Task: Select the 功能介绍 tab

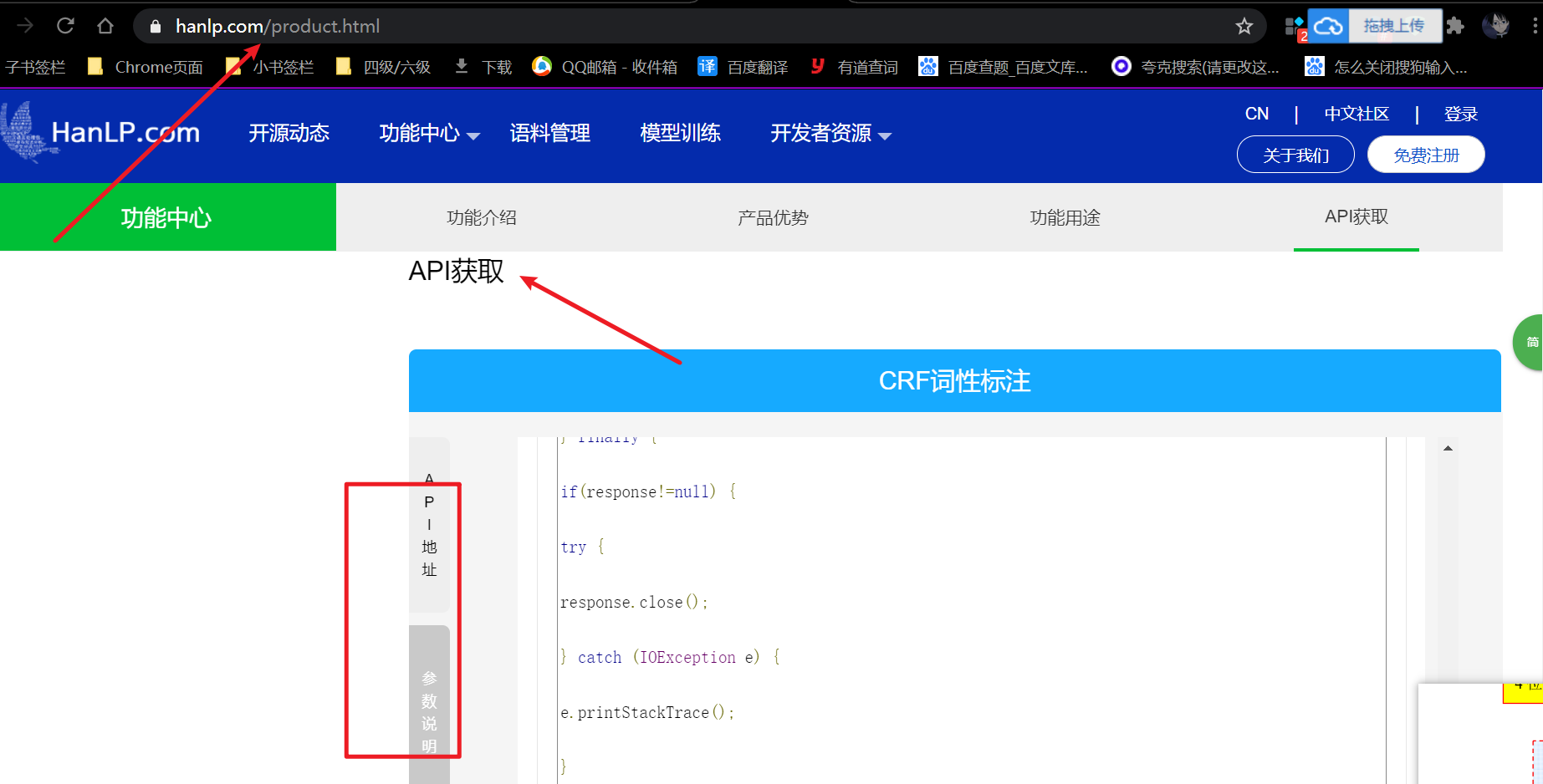Action: (482, 217)
